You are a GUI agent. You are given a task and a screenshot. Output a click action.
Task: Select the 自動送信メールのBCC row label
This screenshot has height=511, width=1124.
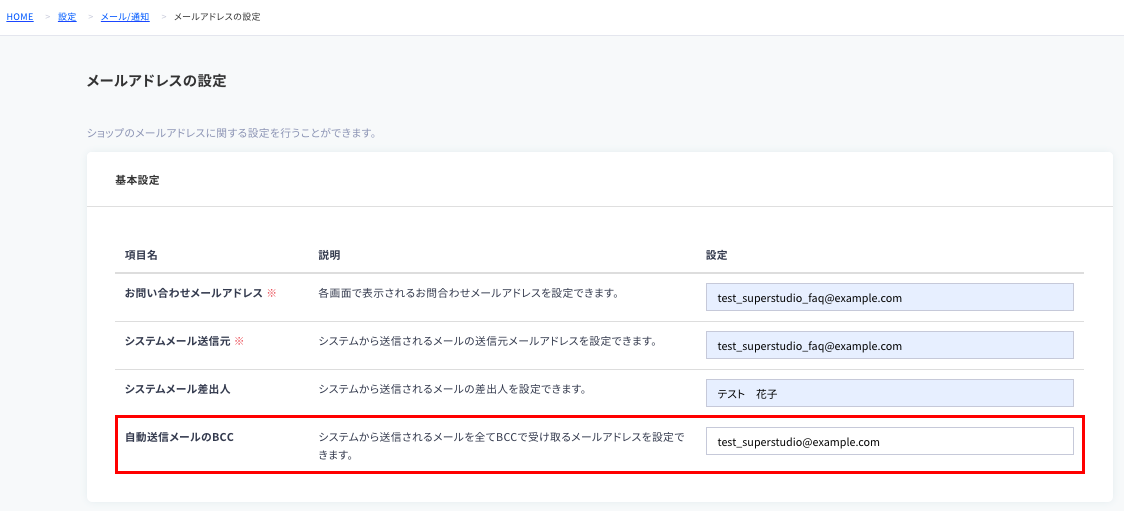click(x=179, y=436)
